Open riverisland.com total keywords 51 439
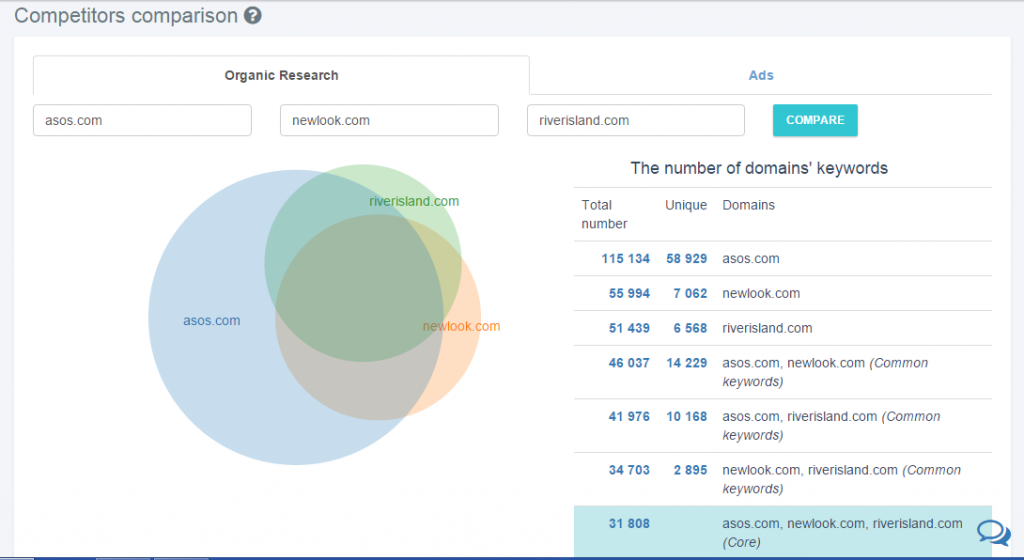The width and height of the screenshot is (1024, 560). pos(629,328)
